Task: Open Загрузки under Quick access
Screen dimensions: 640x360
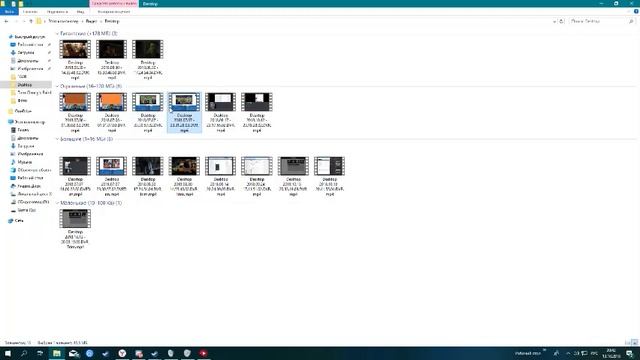Action: coord(26,53)
